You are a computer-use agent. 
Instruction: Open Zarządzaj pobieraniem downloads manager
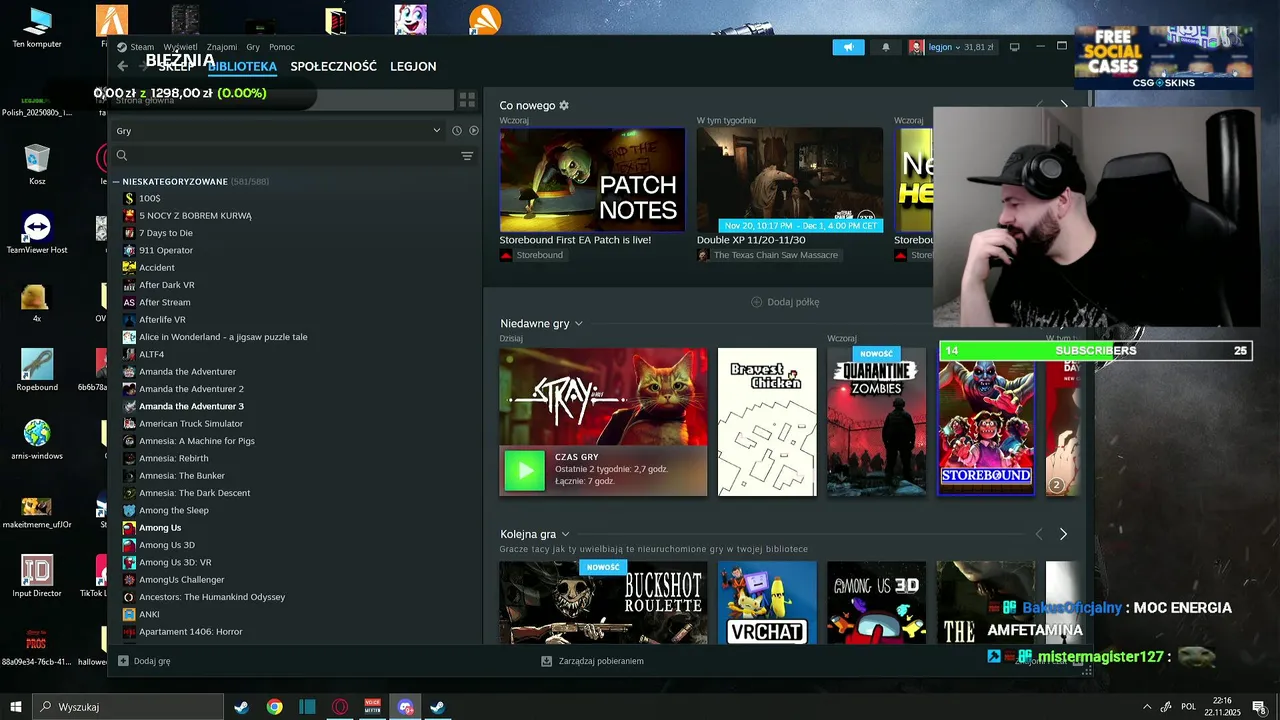[592, 661]
